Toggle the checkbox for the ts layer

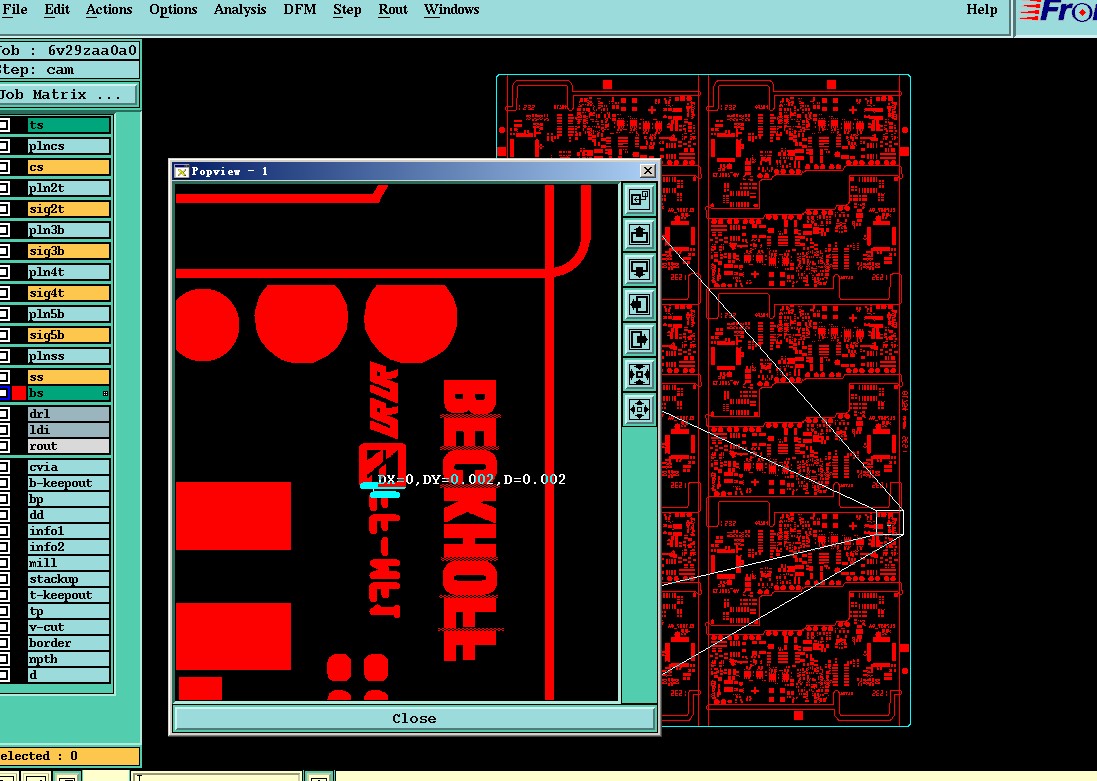(4, 125)
